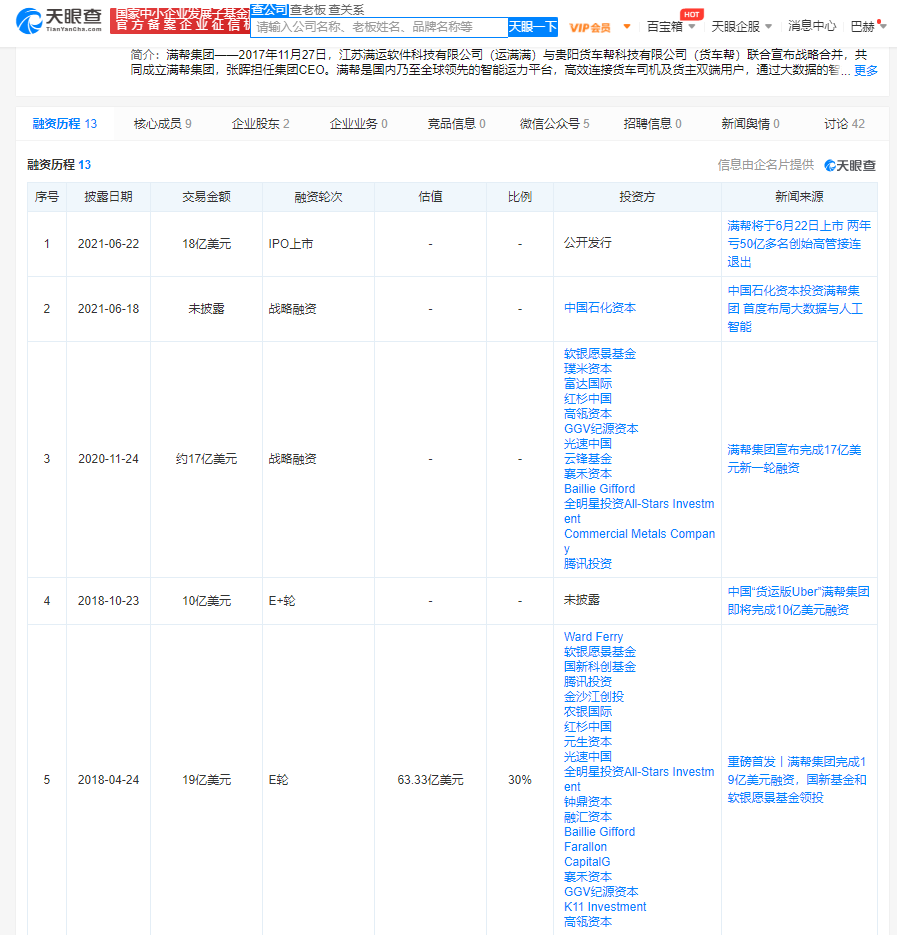
Task: Open the 企业股东 tab
Action: point(260,123)
